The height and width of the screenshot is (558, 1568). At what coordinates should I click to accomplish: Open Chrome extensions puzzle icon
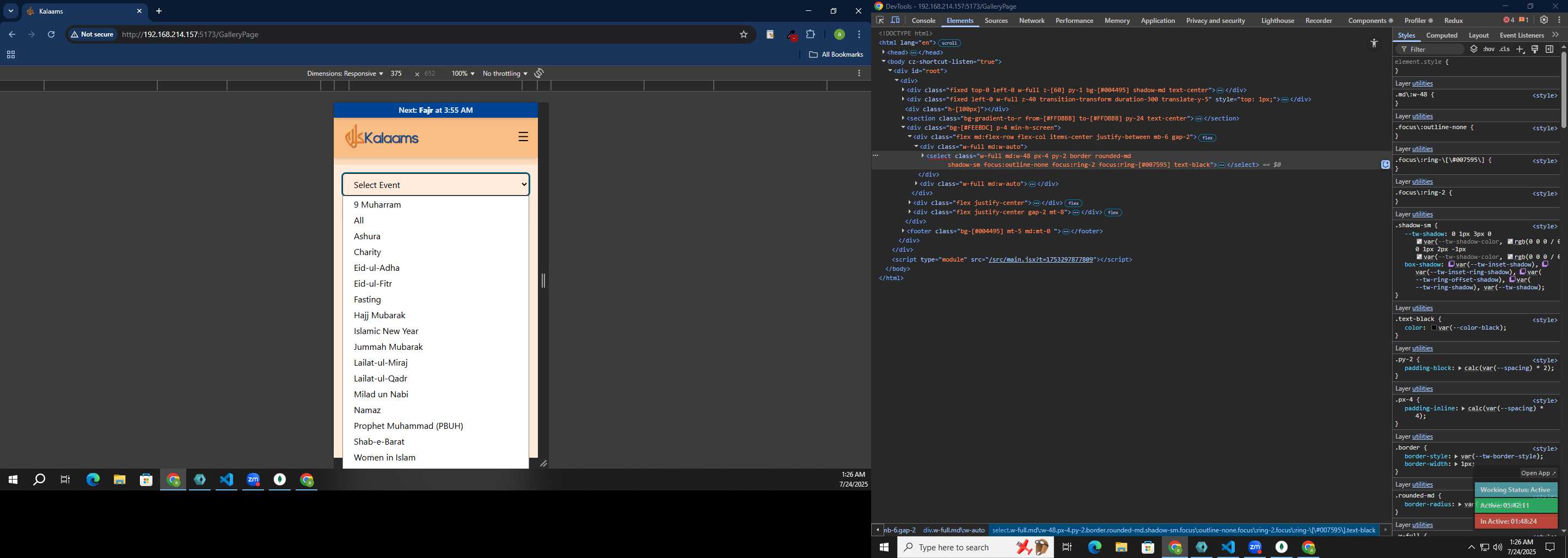pos(810,35)
